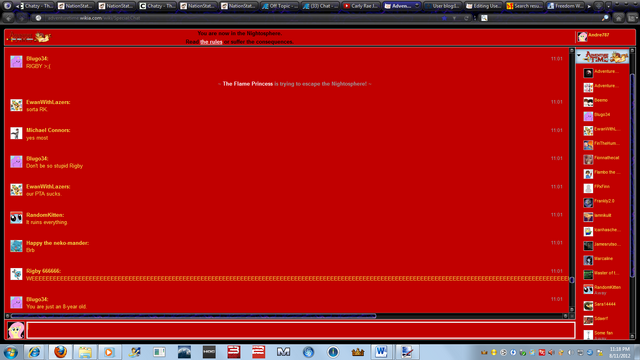Select Flambo the ... in the user list
Image resolution: width=640 pixels, height=360 pixels.
click(x=602, y=174)
